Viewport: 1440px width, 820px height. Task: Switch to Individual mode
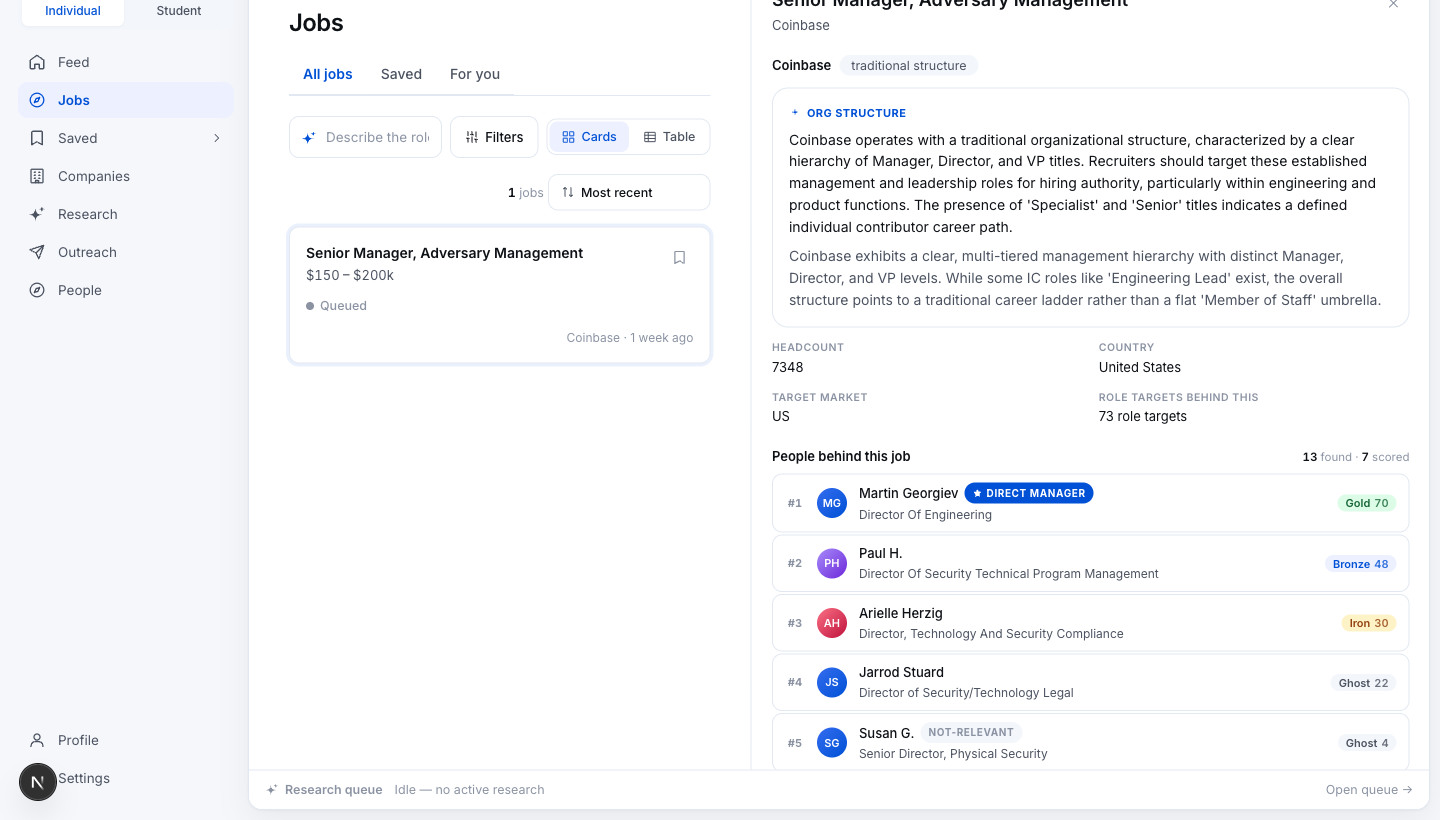click(73, 11)
